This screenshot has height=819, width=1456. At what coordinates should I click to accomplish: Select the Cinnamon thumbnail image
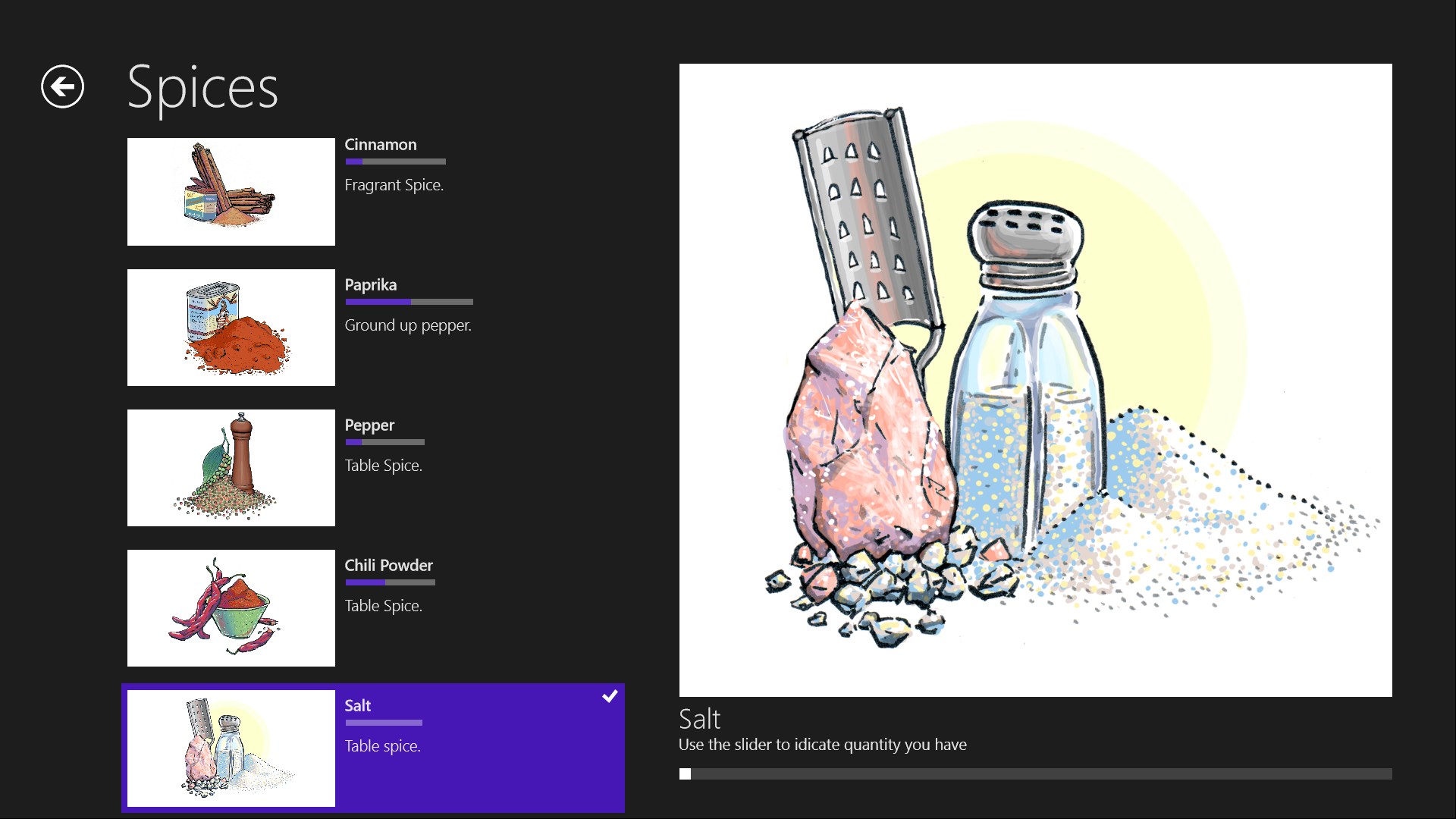point(231,191)
